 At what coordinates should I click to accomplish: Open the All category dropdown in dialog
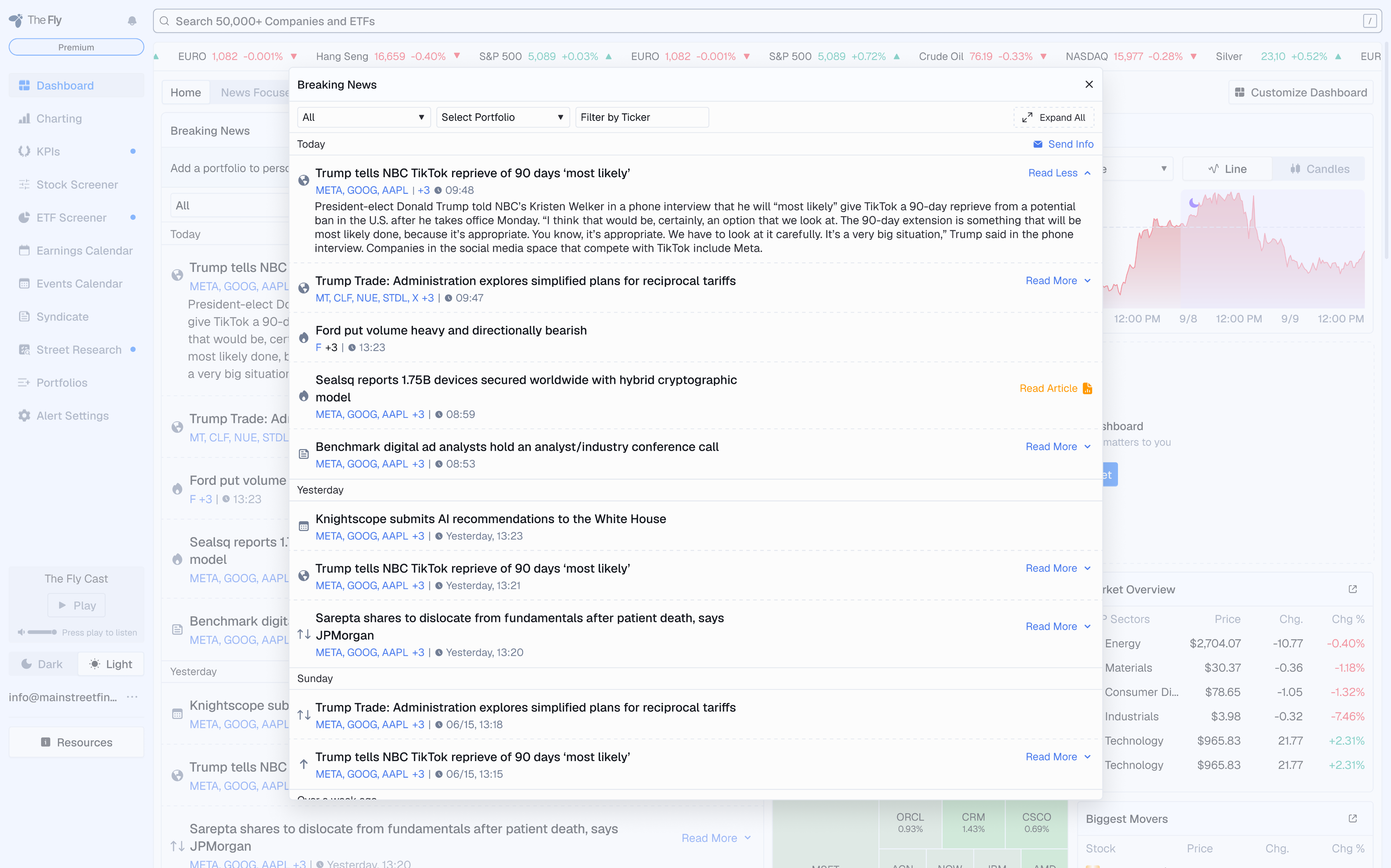[364, 117]
